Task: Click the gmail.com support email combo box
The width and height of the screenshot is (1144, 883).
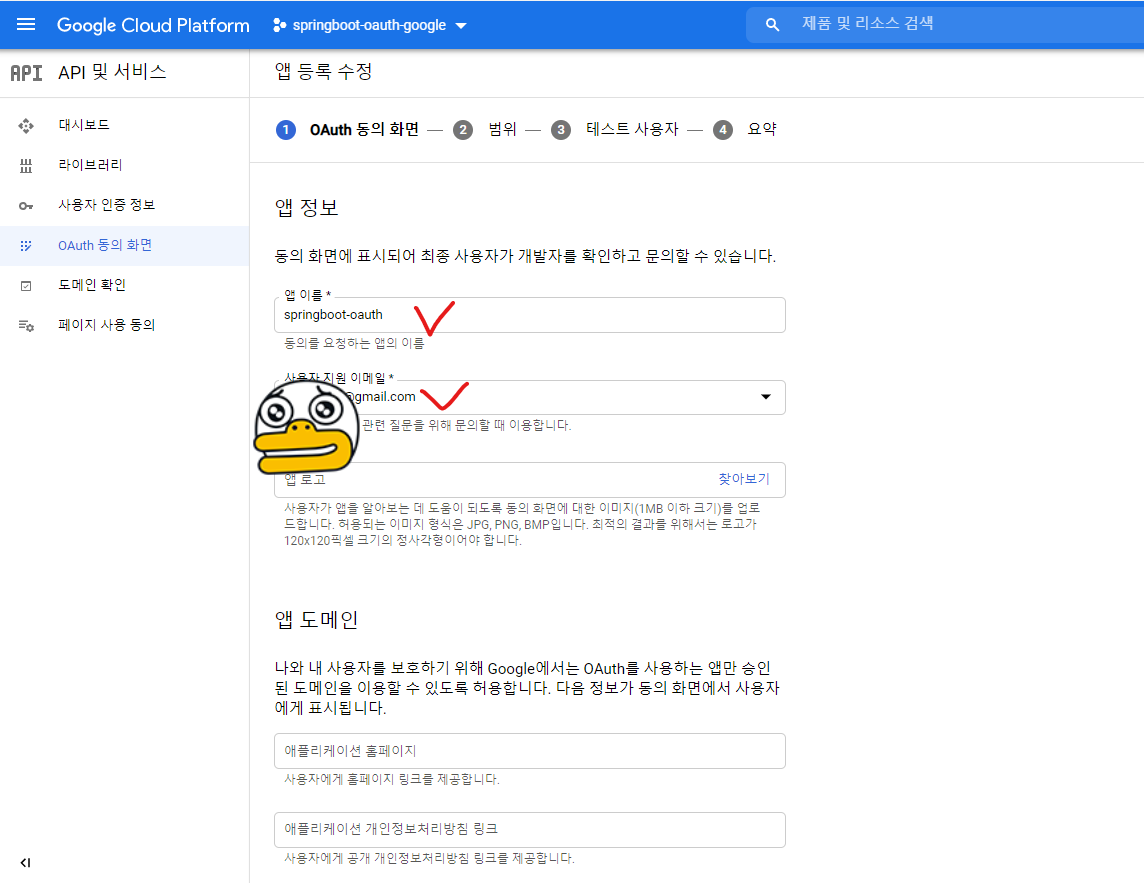Action: coord(530,398)
